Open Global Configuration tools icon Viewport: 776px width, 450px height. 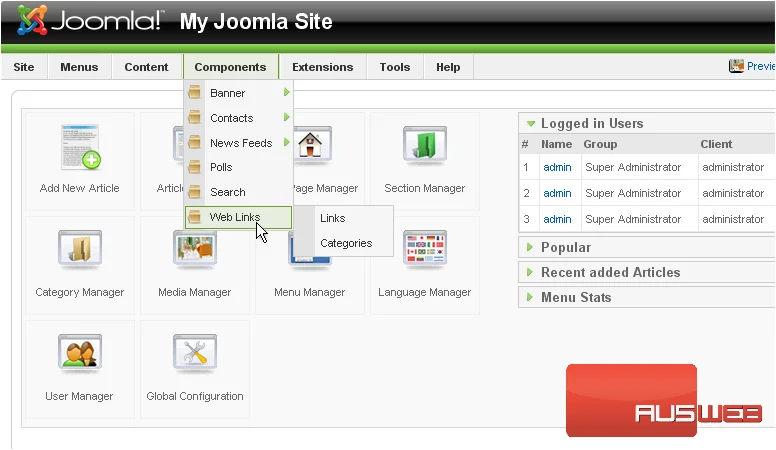pyautogui.click(x=194, y=353)
